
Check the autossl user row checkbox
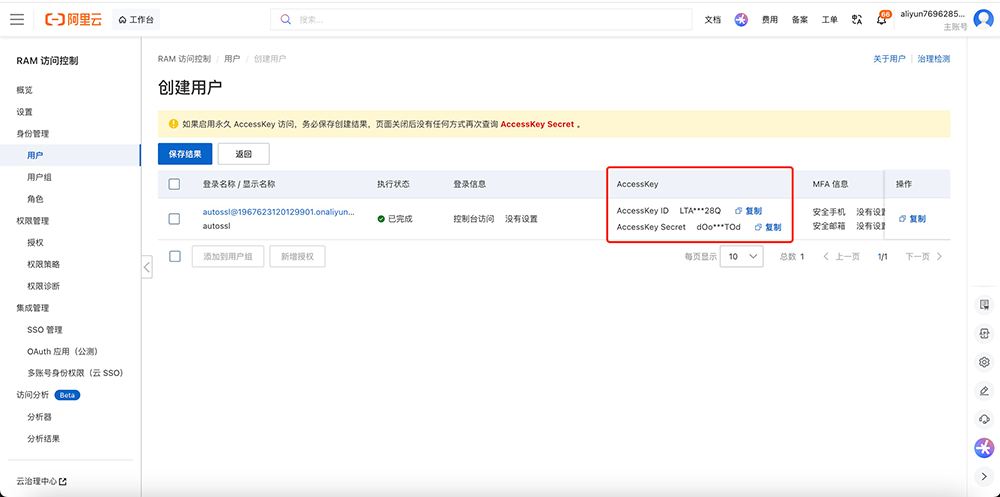tap(175, 219)
